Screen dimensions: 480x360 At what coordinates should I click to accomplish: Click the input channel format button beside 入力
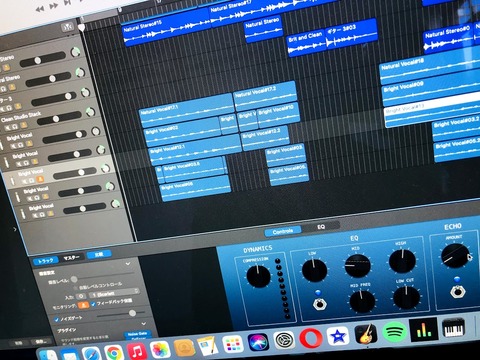[x=81, y=296]
